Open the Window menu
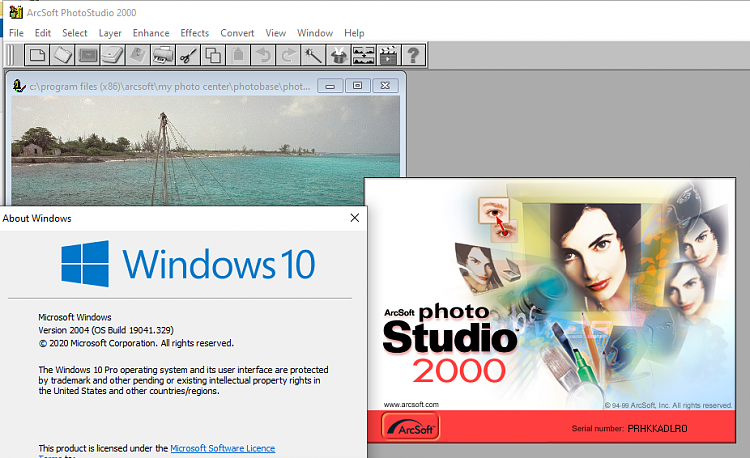Image resolution: width=750 pixels, height=458 pixels. (315, 33)
